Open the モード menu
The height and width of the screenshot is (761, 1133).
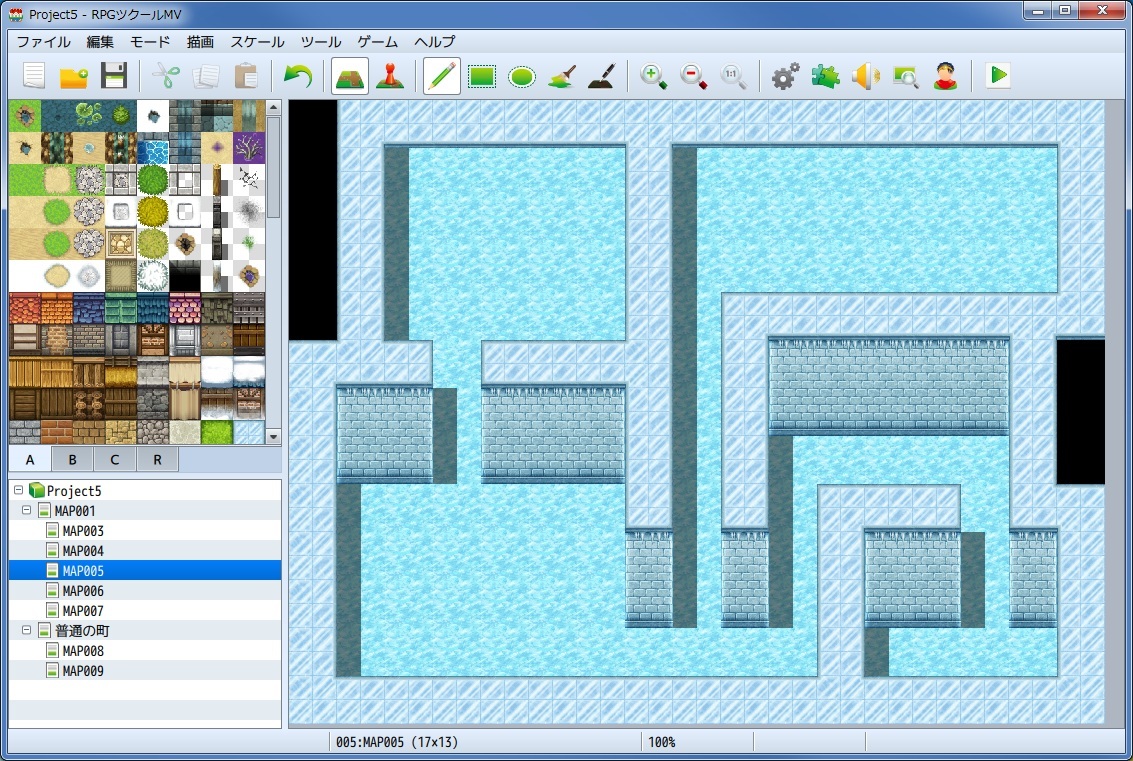(x=150, y=42)
